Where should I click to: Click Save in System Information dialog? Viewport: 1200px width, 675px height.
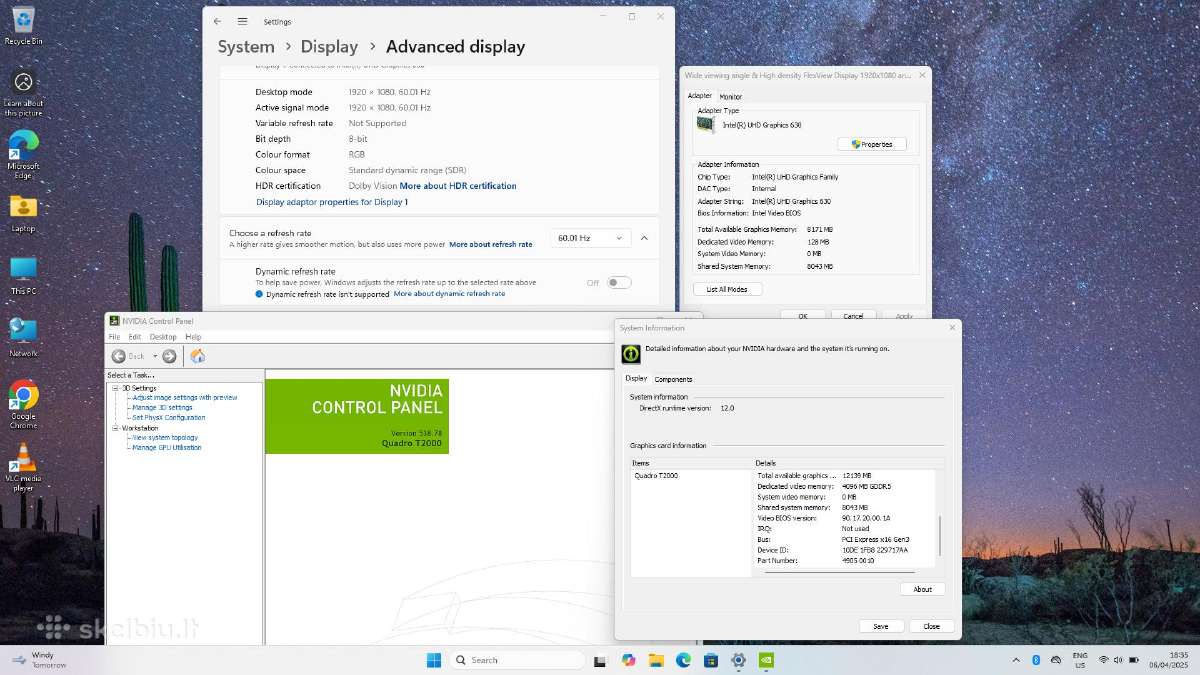click(x=881, y=626)
